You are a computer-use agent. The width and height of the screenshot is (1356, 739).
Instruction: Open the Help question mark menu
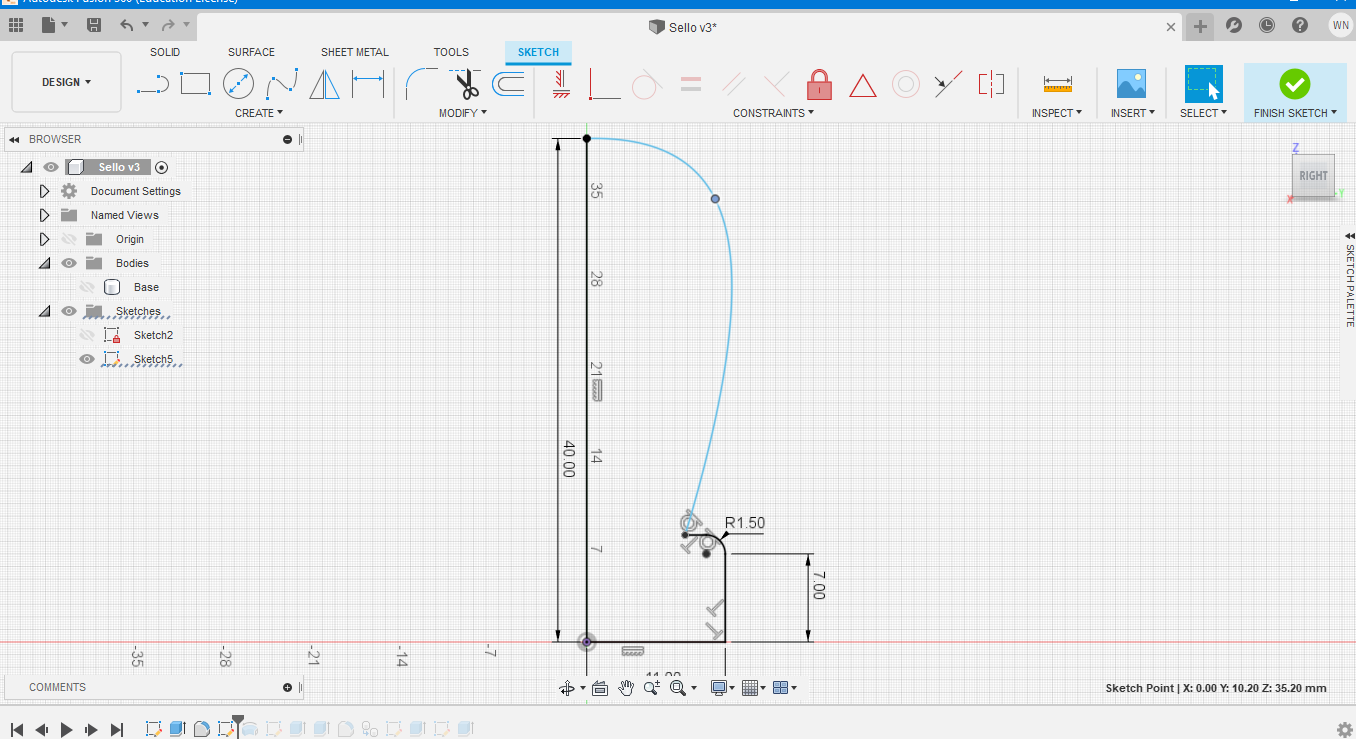pos(1300,25)
